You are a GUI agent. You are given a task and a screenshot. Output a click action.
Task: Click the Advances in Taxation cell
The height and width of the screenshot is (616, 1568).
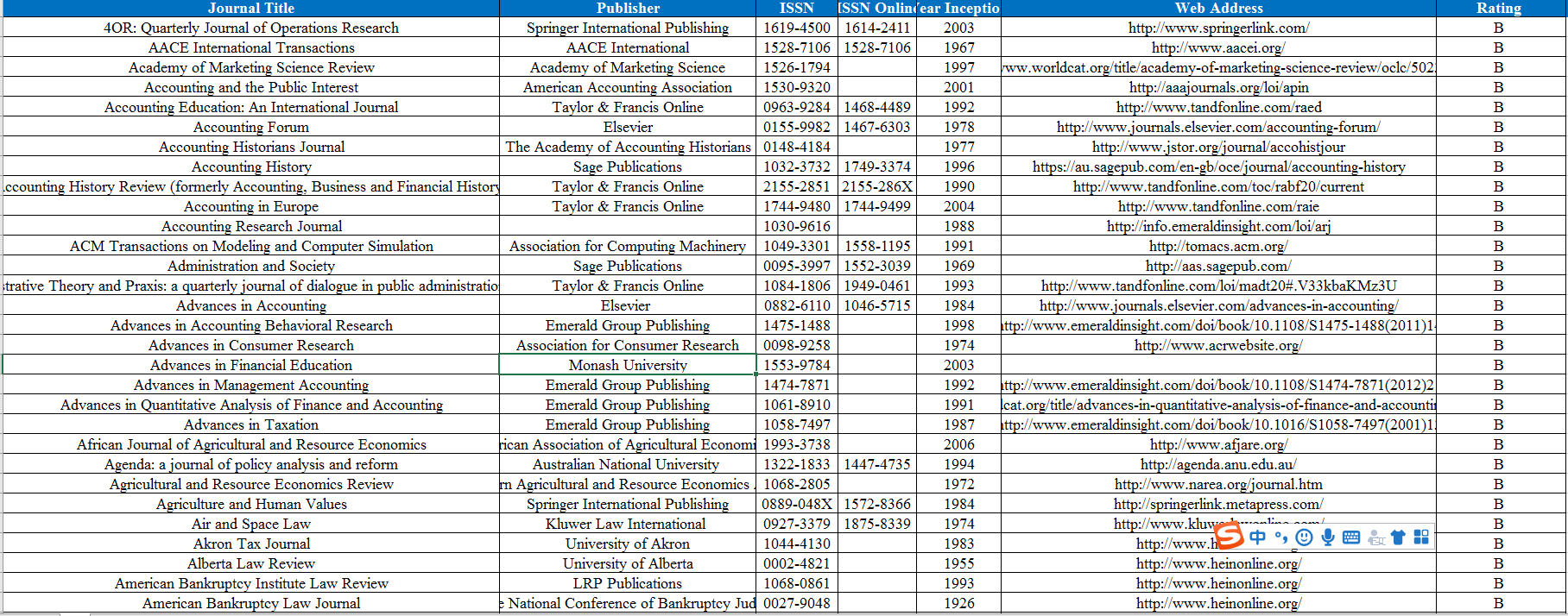[x=251, y=424]
